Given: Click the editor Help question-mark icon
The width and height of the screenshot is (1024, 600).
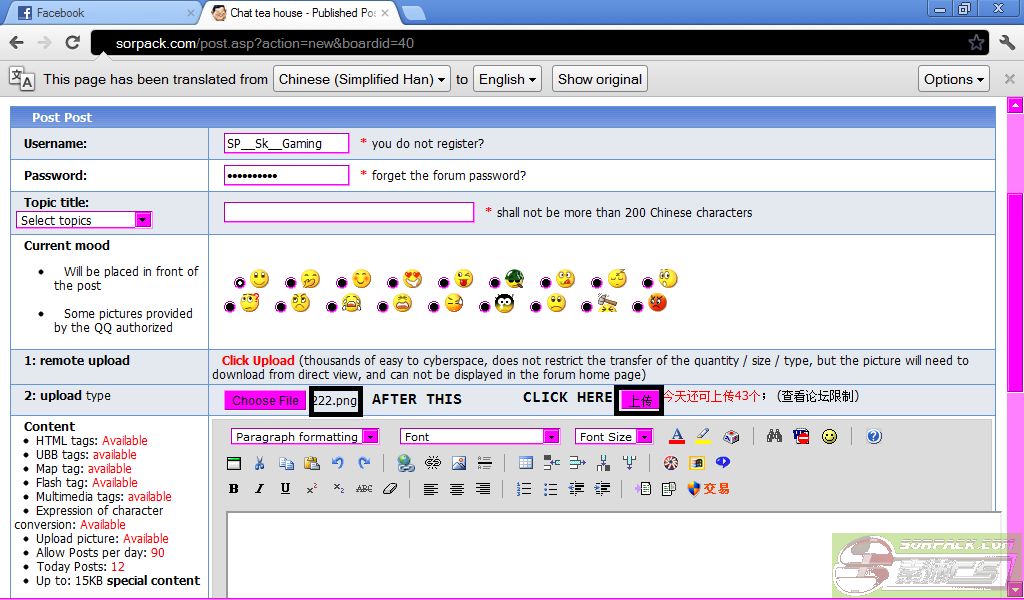Looking at the screenshot, I should pyautogui.click(x=874, y=437).
